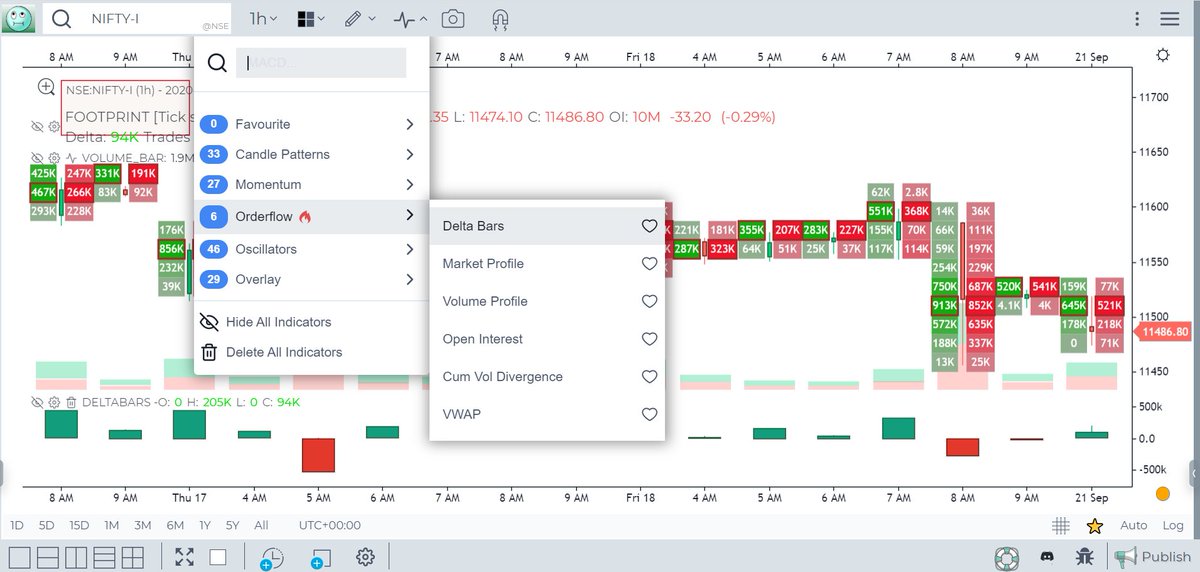Toggle the magnet snap tool

click(501, 19)
